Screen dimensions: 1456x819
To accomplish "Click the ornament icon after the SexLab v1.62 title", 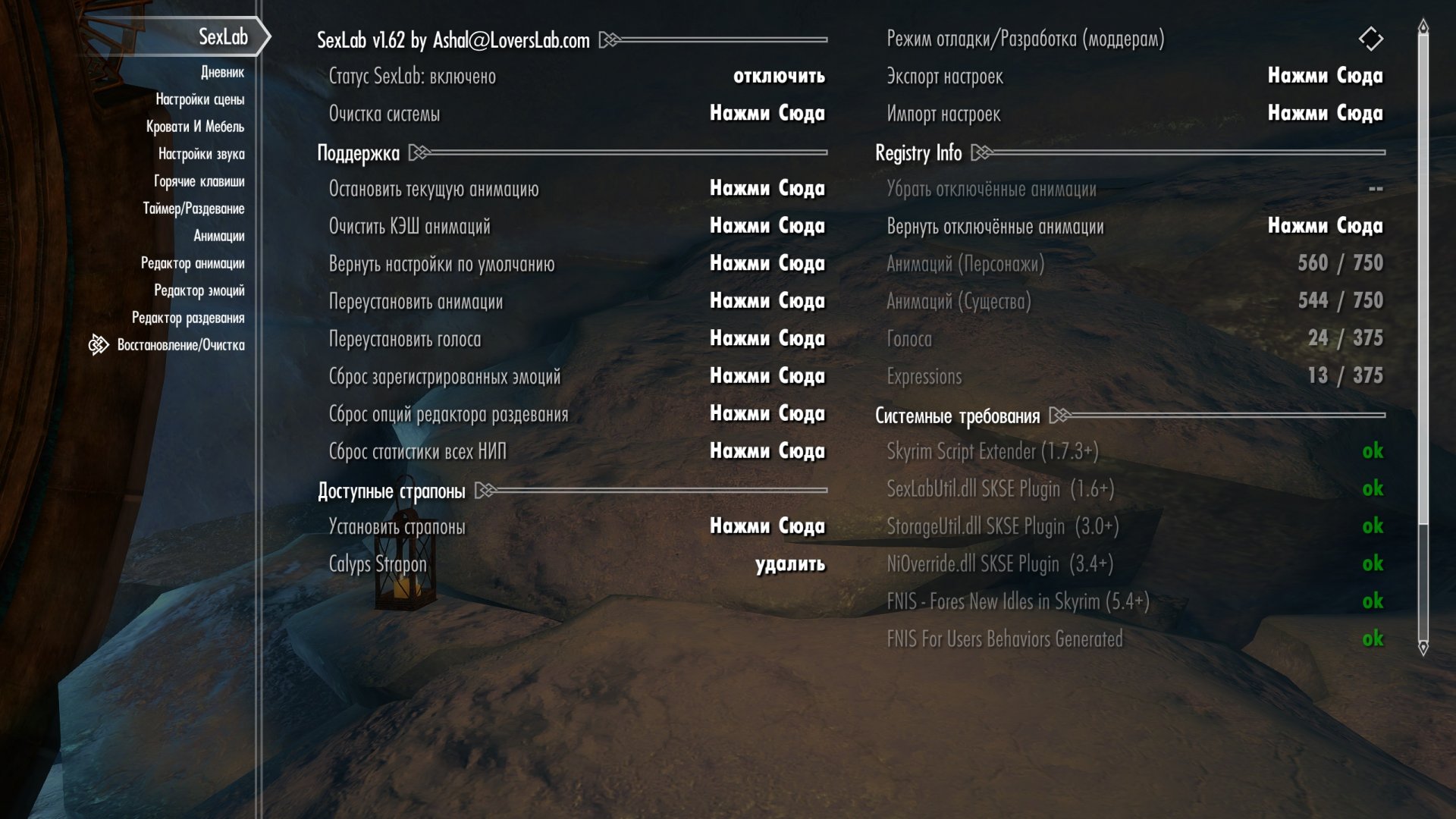I will pos(610,39).
